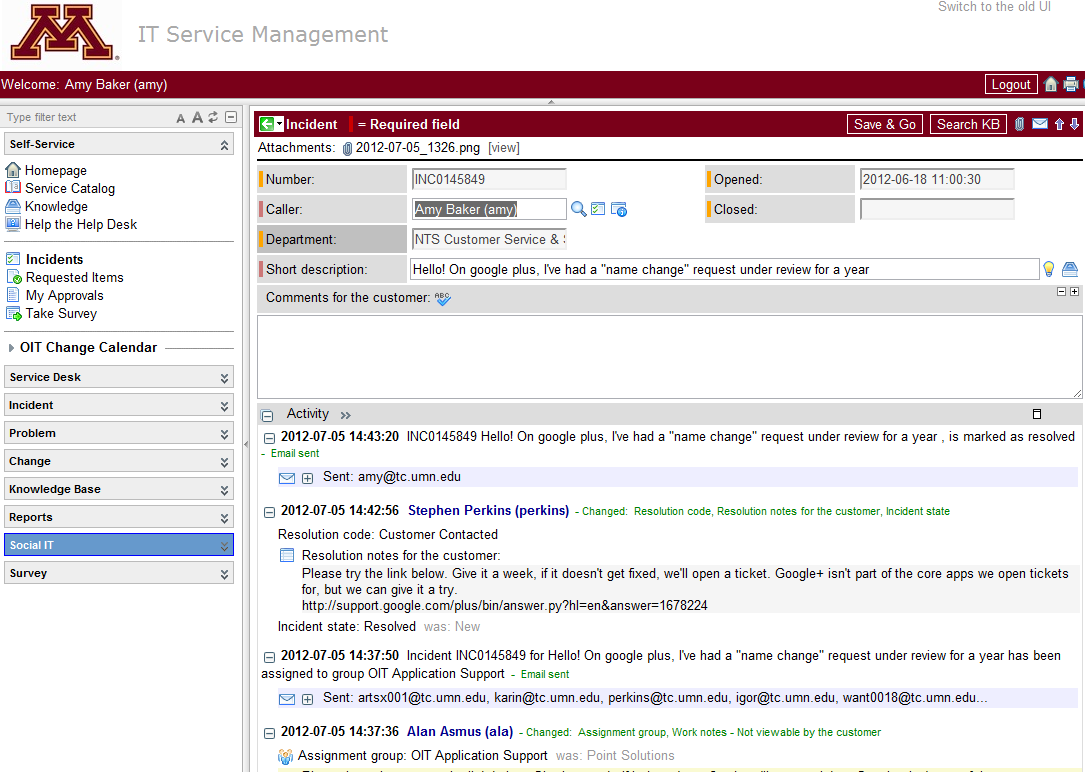Click resolution notes journal icon
Image resolution: width=1085 pixels, height=772 pixels.
point(286,555)
